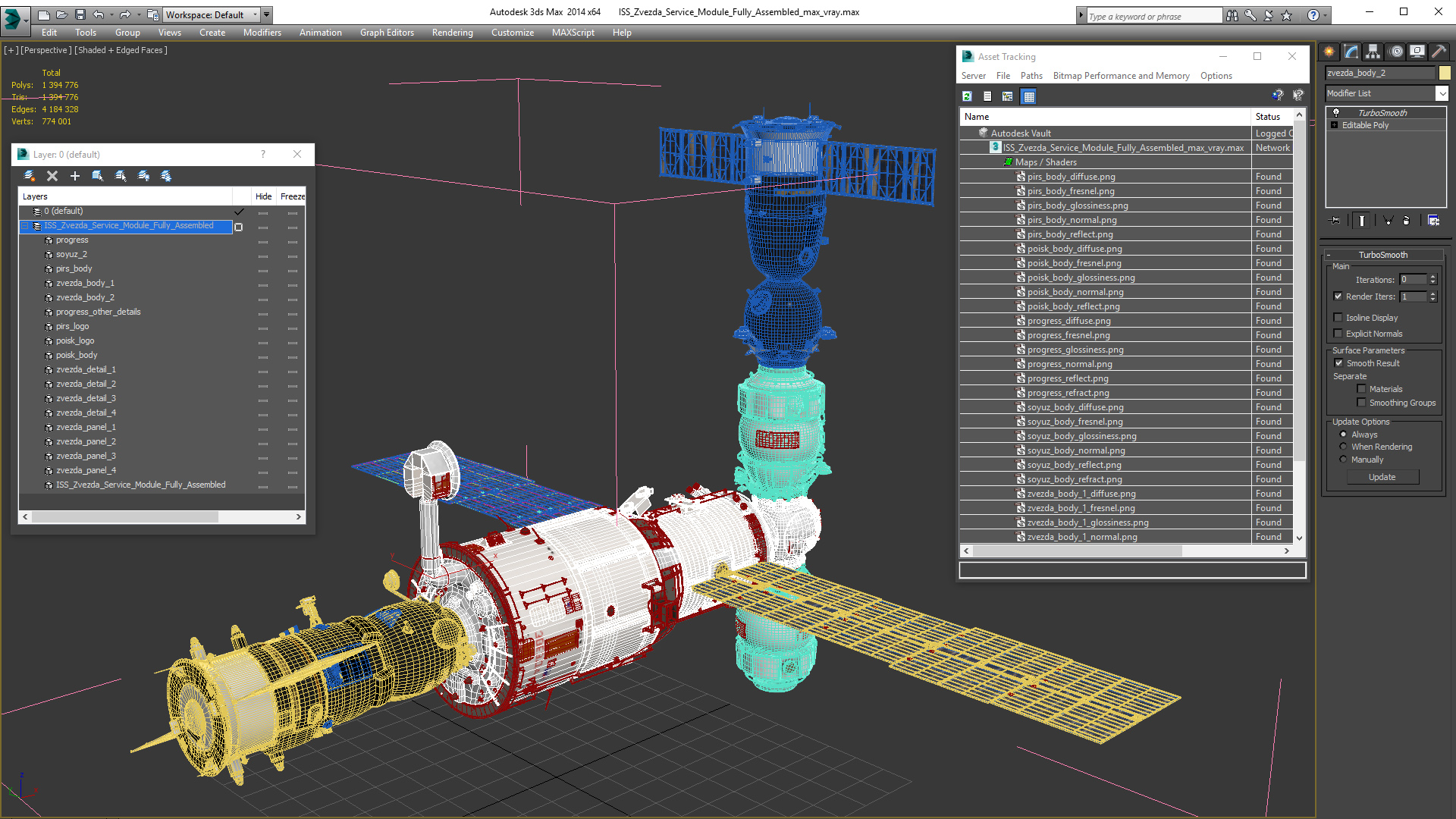The height and width of the screenshot is (819, 1456).
Task: Open the Create command panel
Action: pos(1329,52)
